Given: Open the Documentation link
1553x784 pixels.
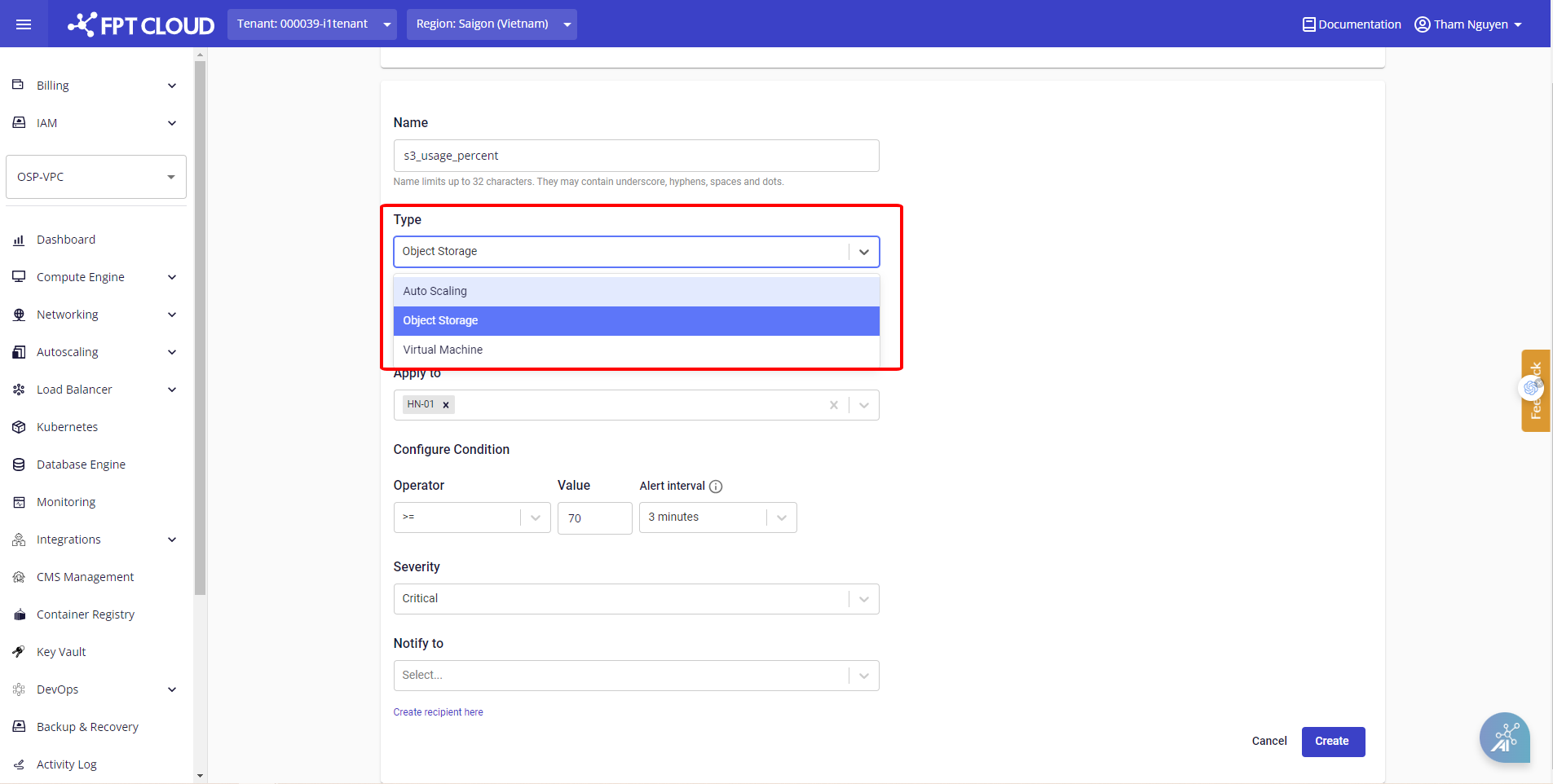Looking at the screenshot, I should point(1352,24).
